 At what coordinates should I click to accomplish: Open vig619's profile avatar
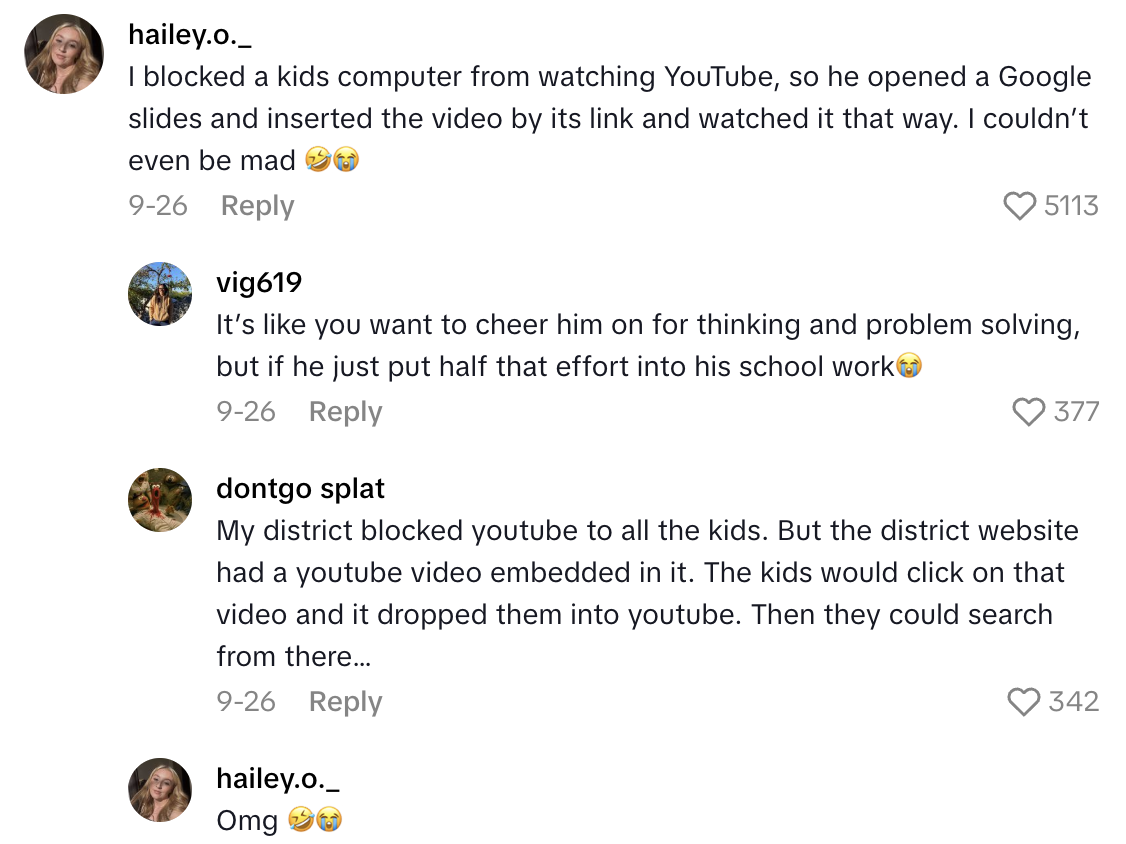[x=159, y=295]
